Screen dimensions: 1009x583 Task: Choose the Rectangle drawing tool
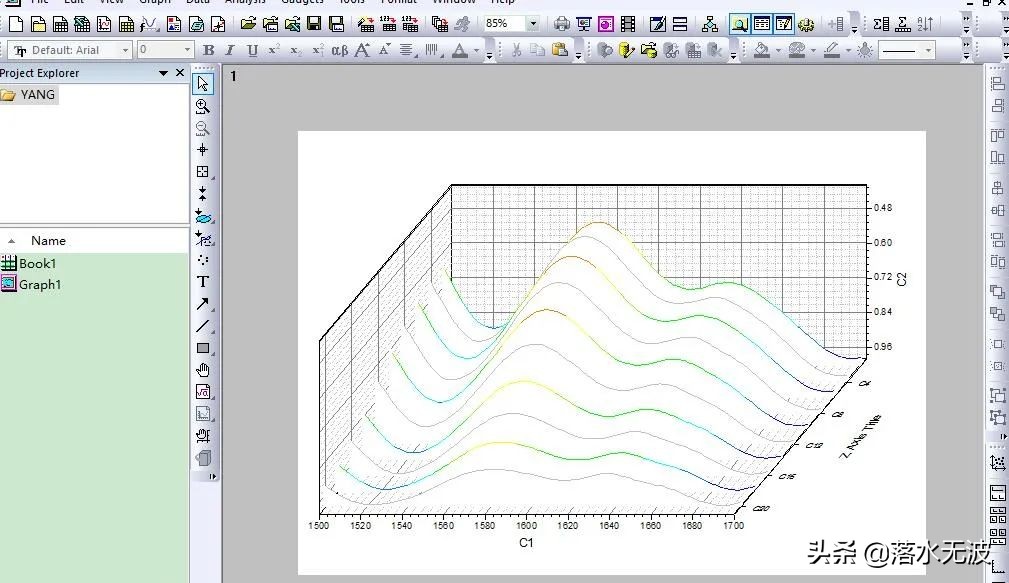tap(203, 348)
